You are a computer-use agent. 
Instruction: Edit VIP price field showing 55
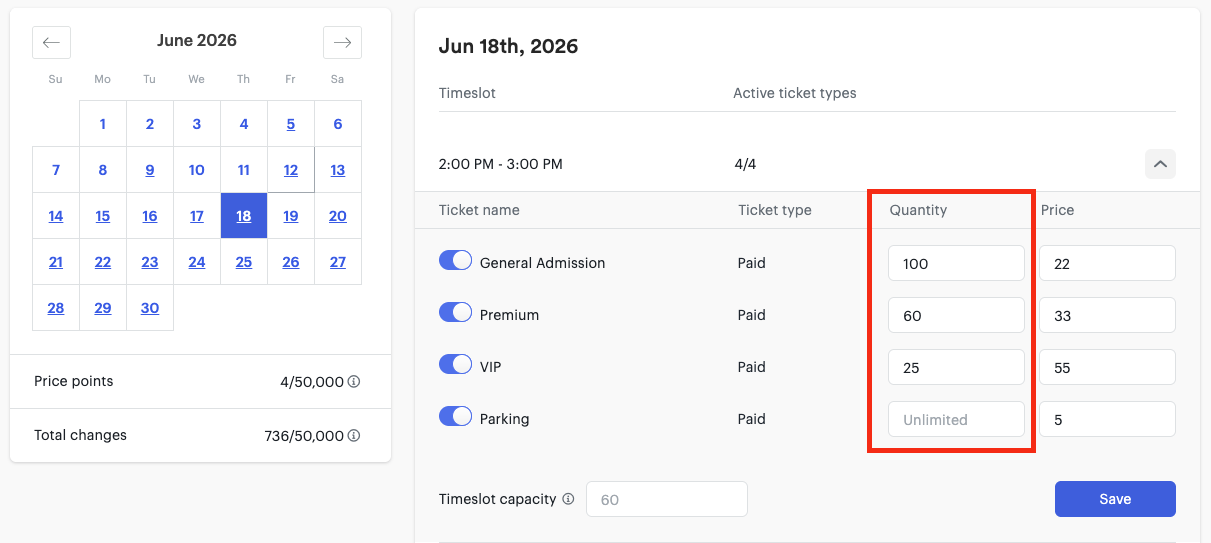(1107, 367)
